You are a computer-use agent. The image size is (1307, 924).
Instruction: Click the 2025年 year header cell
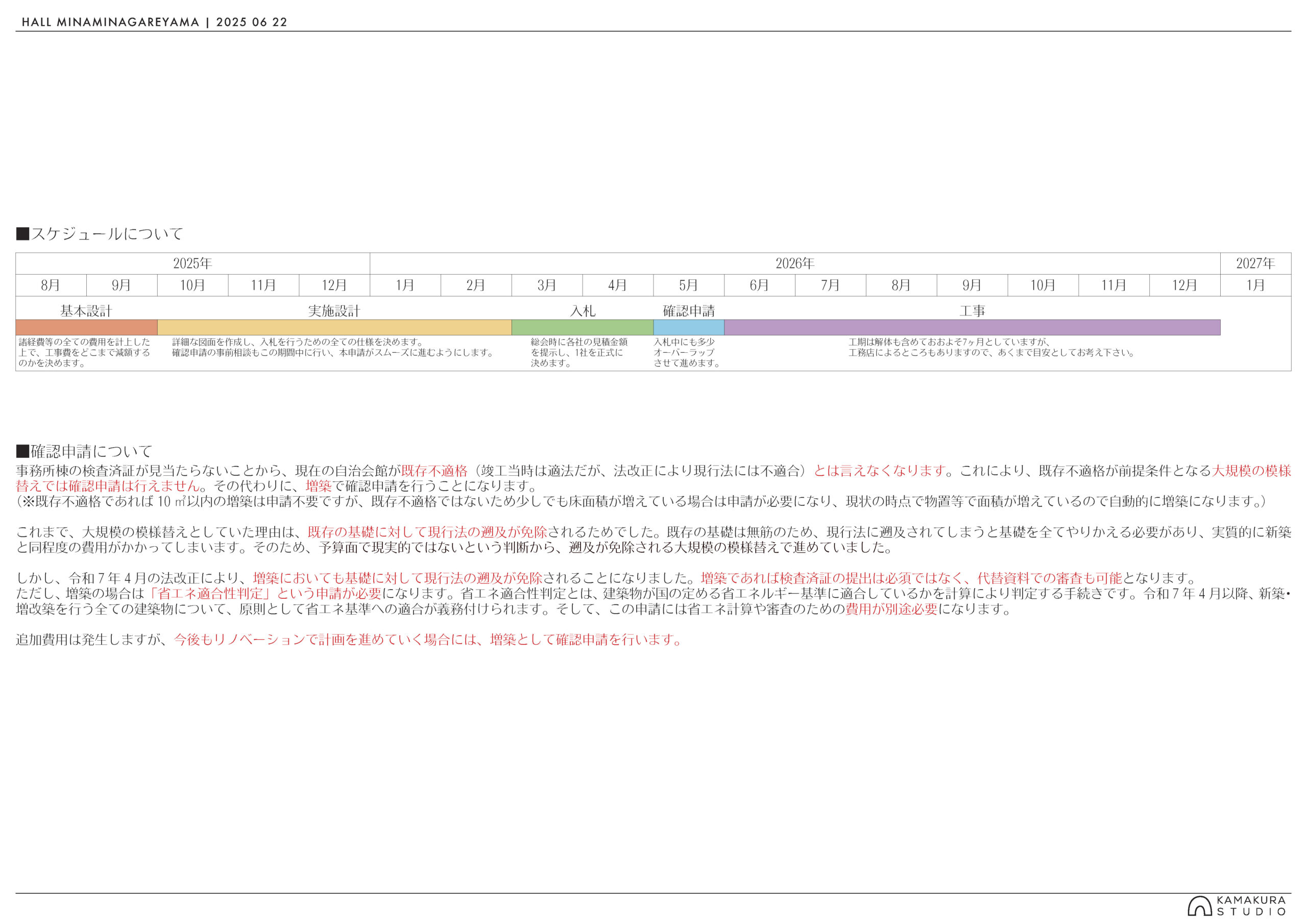click(x=192, y=263)
